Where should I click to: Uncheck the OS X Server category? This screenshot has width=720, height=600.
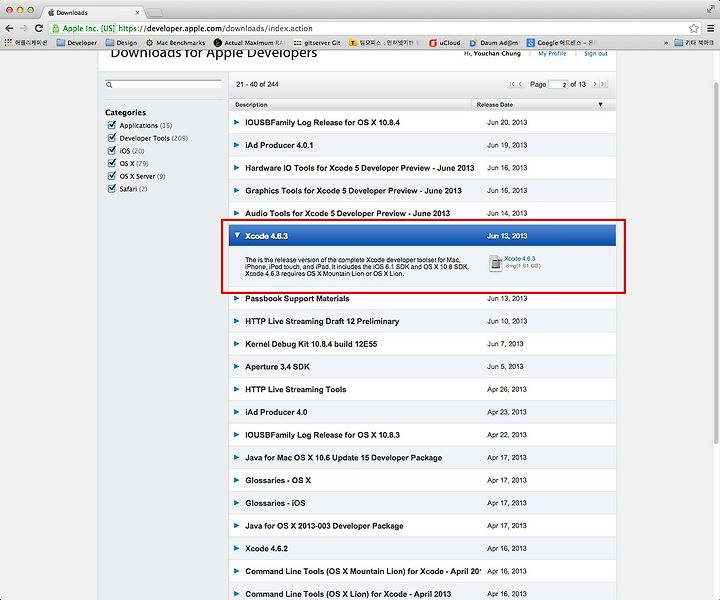[112, 176]
